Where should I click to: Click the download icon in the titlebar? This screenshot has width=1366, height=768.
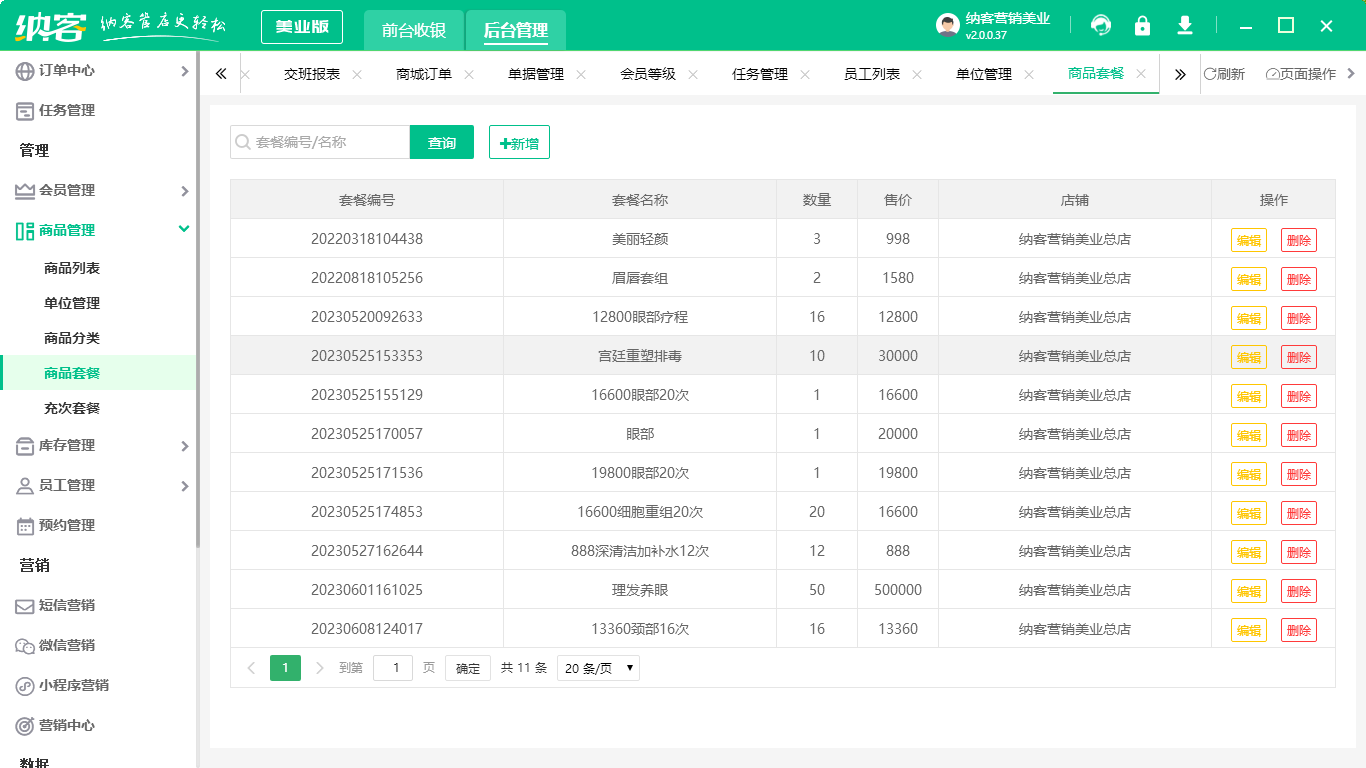point(1184,25)
